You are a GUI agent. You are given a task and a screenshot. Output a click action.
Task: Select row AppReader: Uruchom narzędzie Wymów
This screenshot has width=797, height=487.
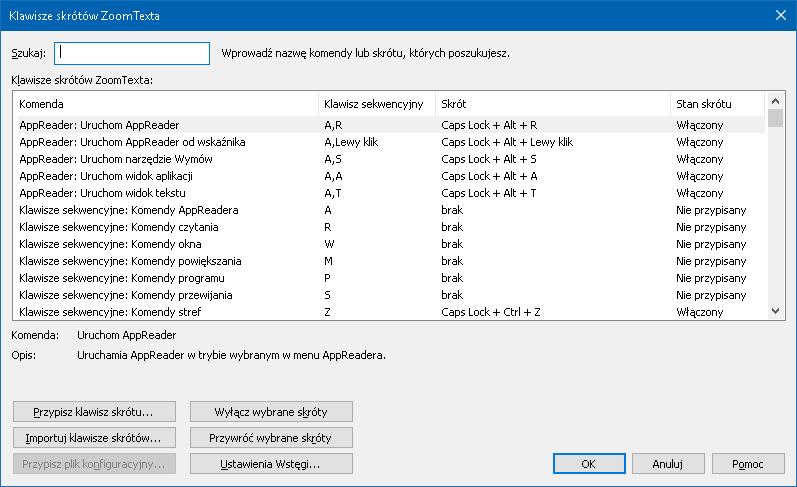[389, 159]
